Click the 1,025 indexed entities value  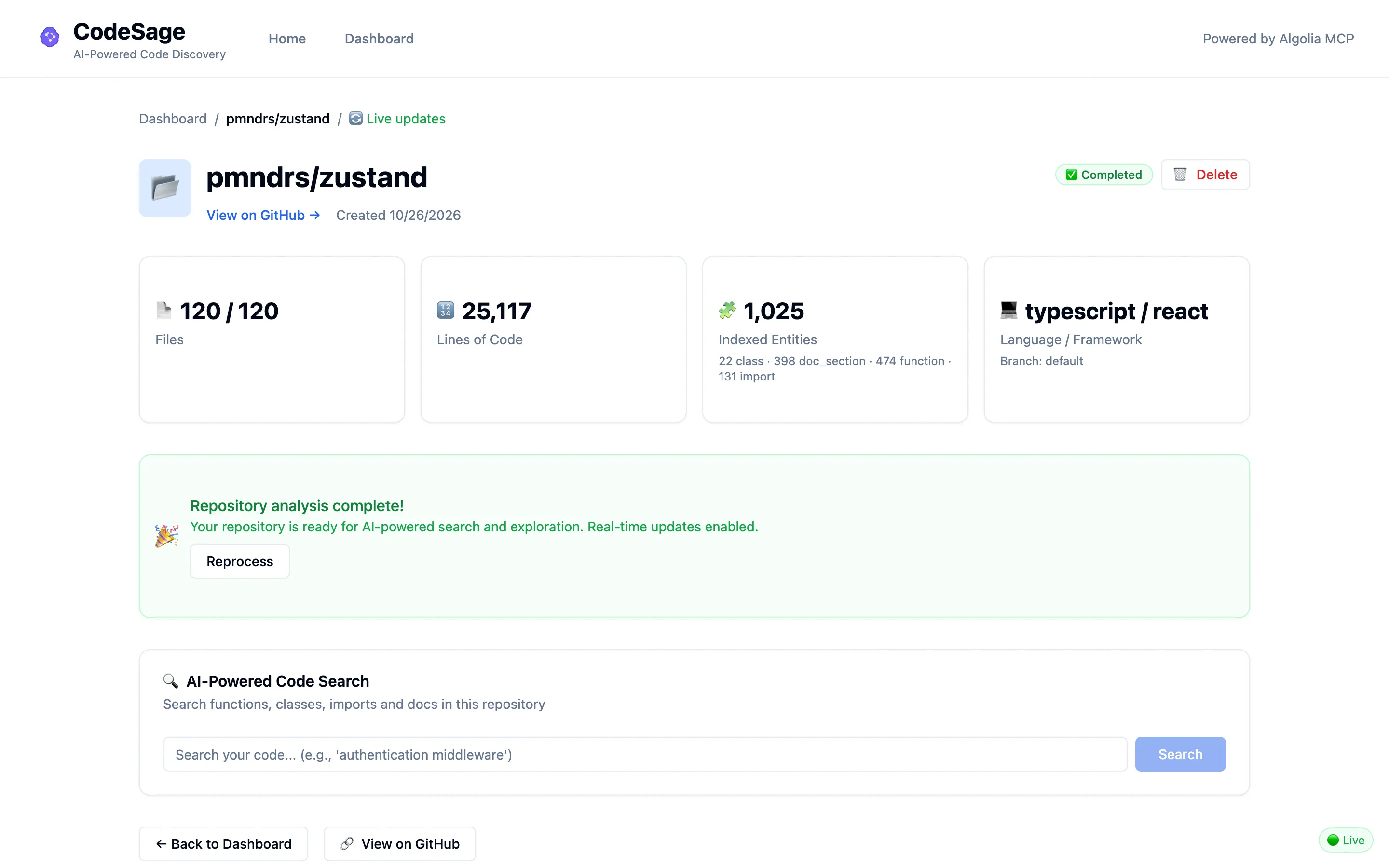pos(773,311)
